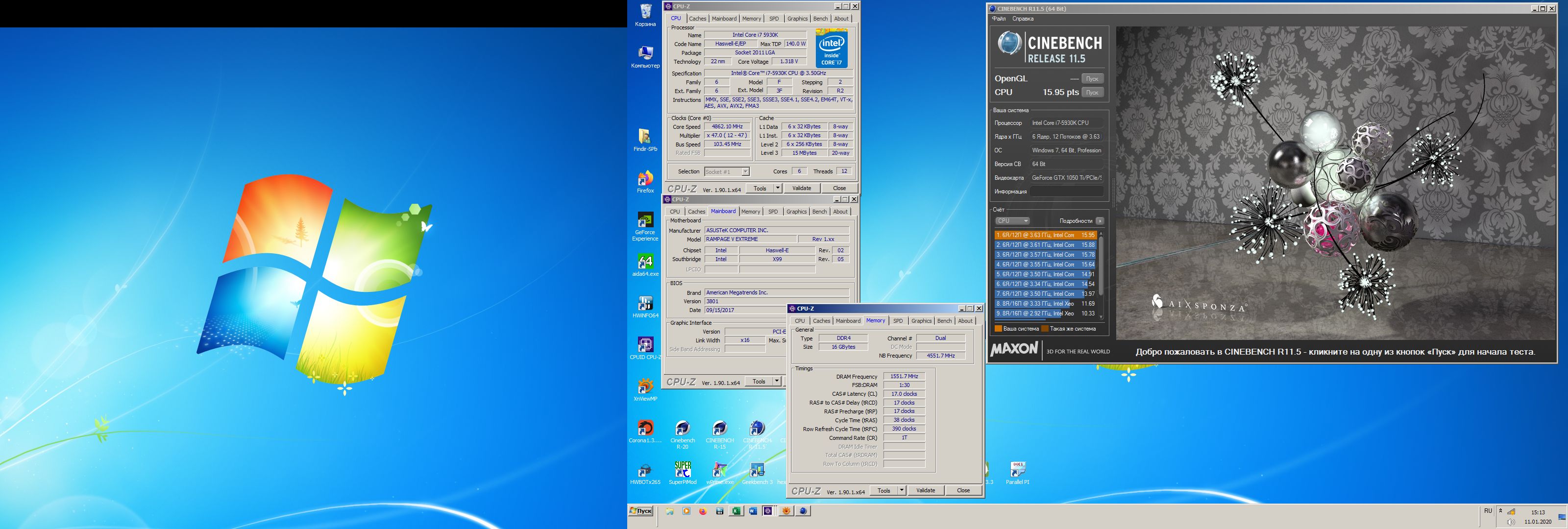Launch CINEBENCH R-15 desktop shortcut

[719, 434]
